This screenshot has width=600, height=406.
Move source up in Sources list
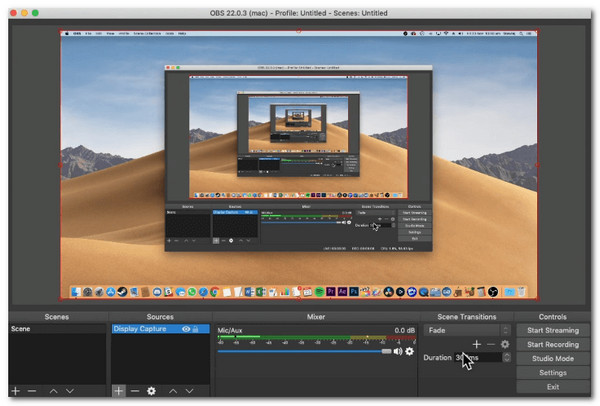point(173,391)
